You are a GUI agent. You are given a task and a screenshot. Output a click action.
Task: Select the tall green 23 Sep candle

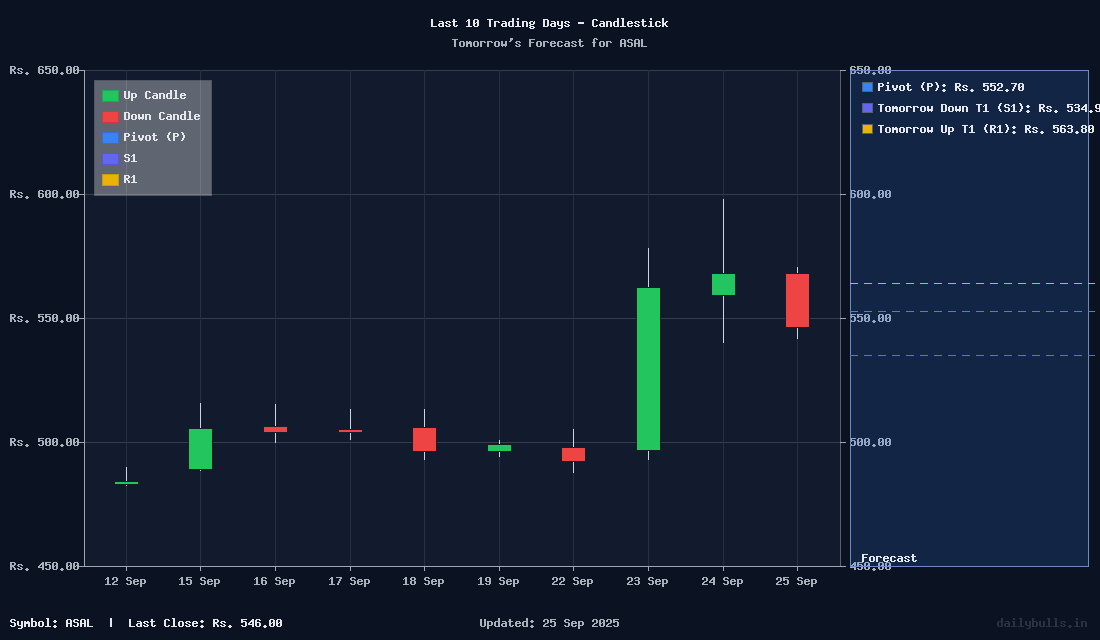point(648,368)
